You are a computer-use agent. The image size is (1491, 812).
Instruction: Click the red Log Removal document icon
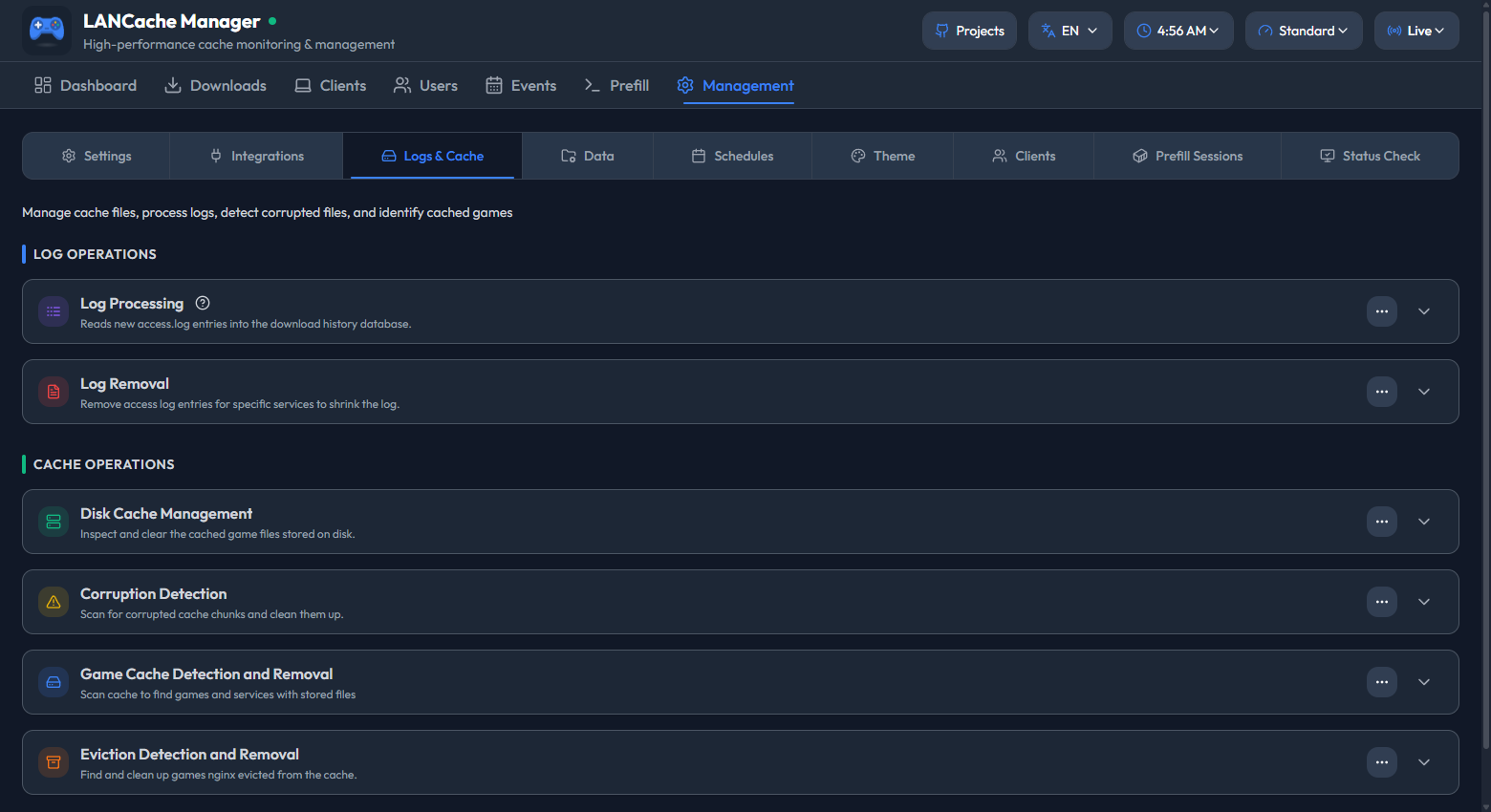pos(54,392)
